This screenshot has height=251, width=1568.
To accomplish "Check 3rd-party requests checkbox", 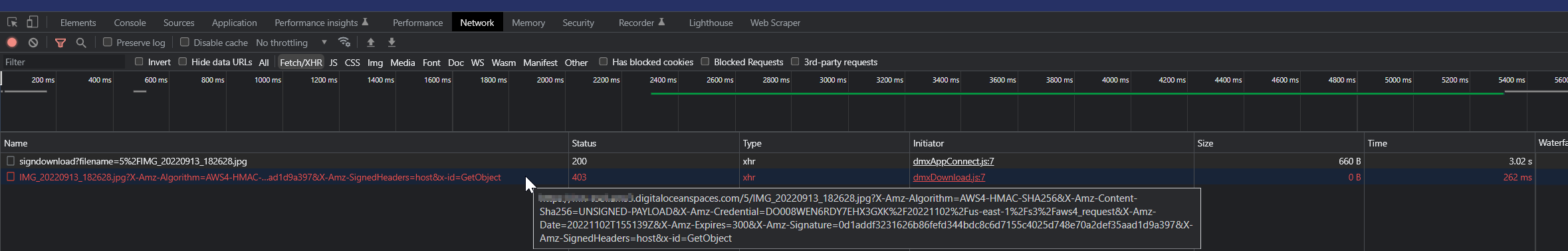I will coord(795,61).
